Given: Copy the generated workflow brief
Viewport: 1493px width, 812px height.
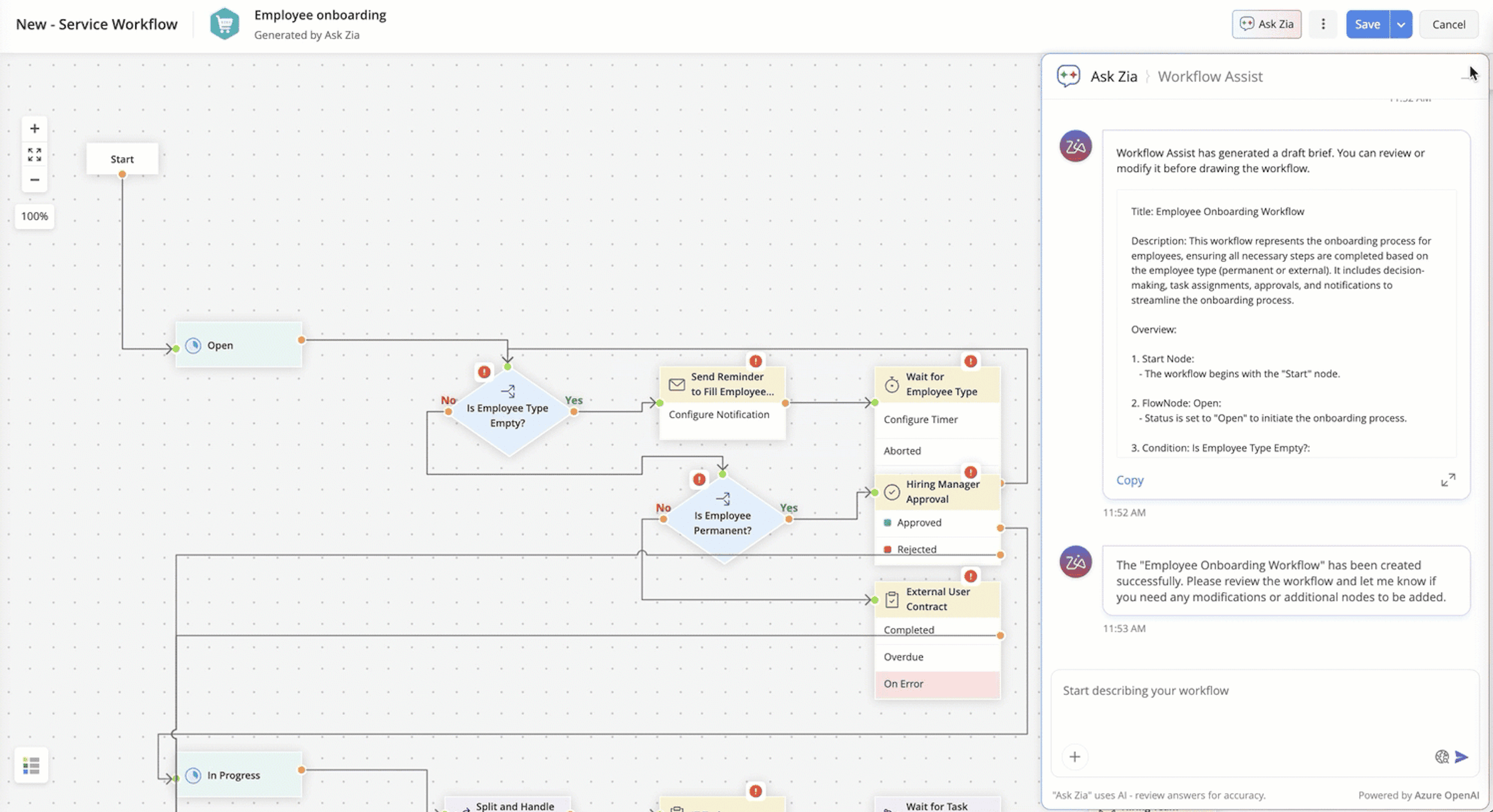Looking at the screenshot, I should coord(1129,480).
